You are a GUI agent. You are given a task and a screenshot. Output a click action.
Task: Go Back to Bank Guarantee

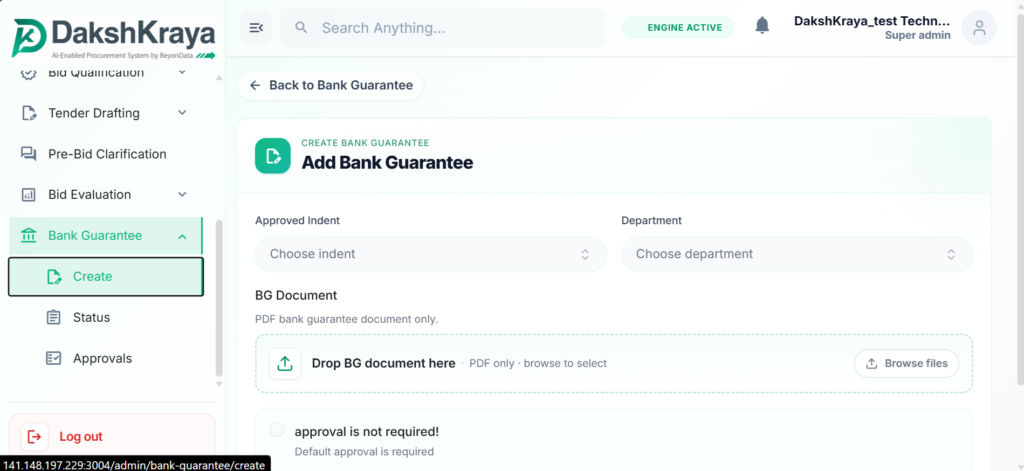(x=330, y=86)
